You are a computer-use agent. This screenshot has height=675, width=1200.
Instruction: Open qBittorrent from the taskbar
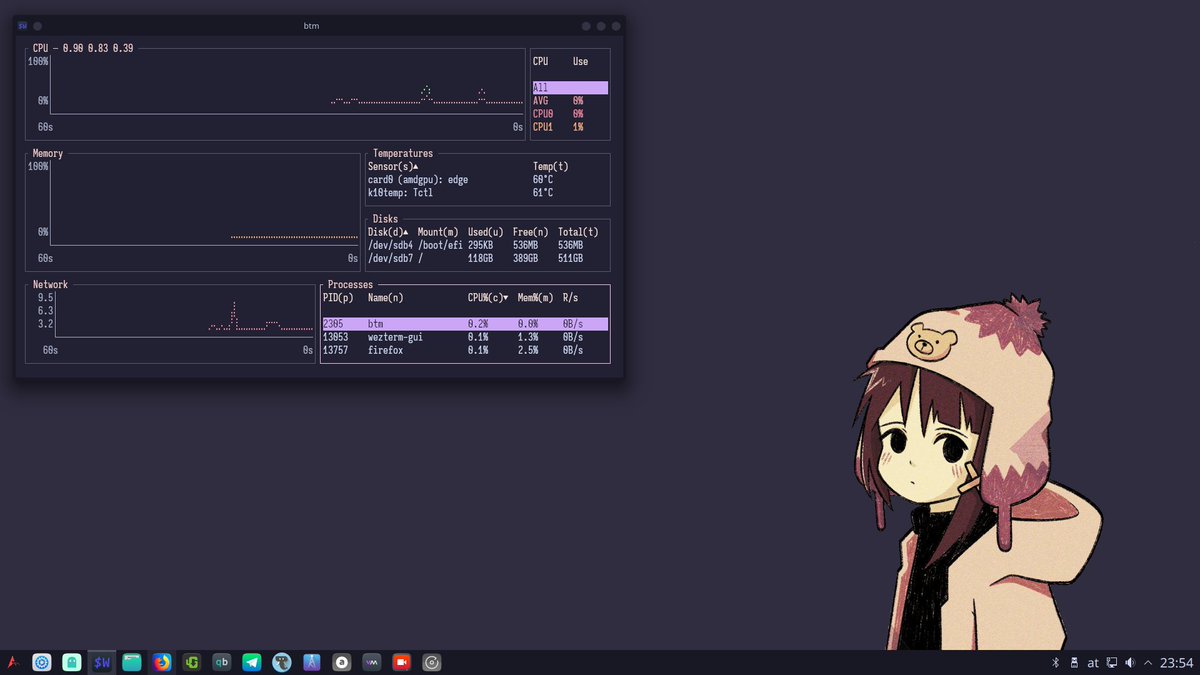point(221,661)
